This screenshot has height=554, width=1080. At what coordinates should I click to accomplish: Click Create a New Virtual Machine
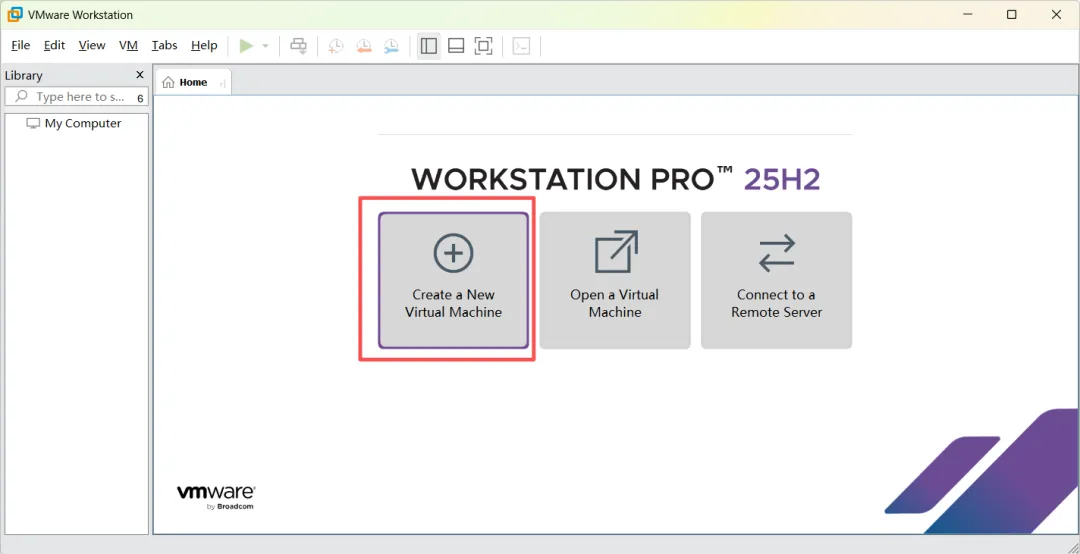pyautogui.click(x=453, y=280)
